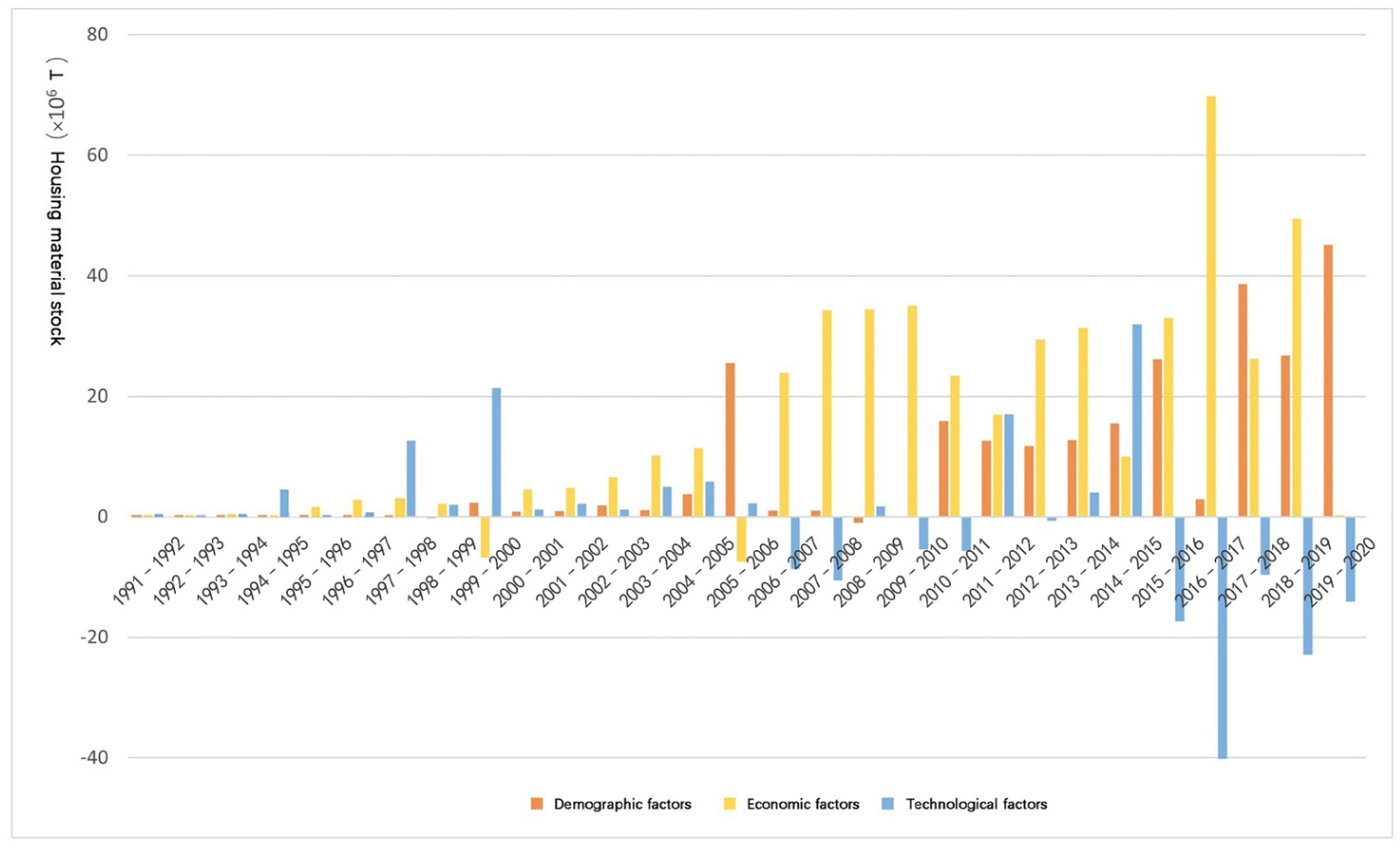Click the yellow Economic factors legend swatch
This screenshot has height=847, width=1400.
click(x=729, y=804)
